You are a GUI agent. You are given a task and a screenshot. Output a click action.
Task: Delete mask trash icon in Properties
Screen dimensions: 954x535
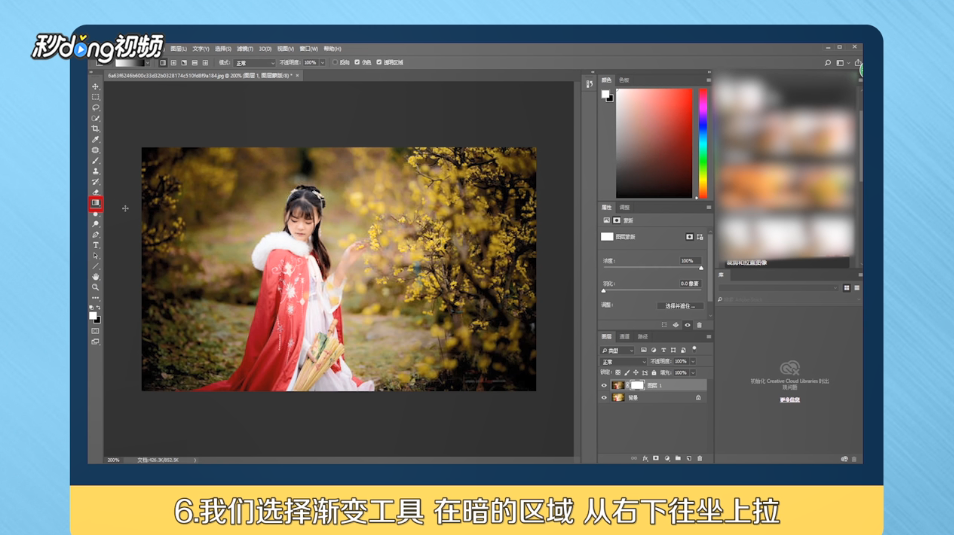tap(699, 325)
